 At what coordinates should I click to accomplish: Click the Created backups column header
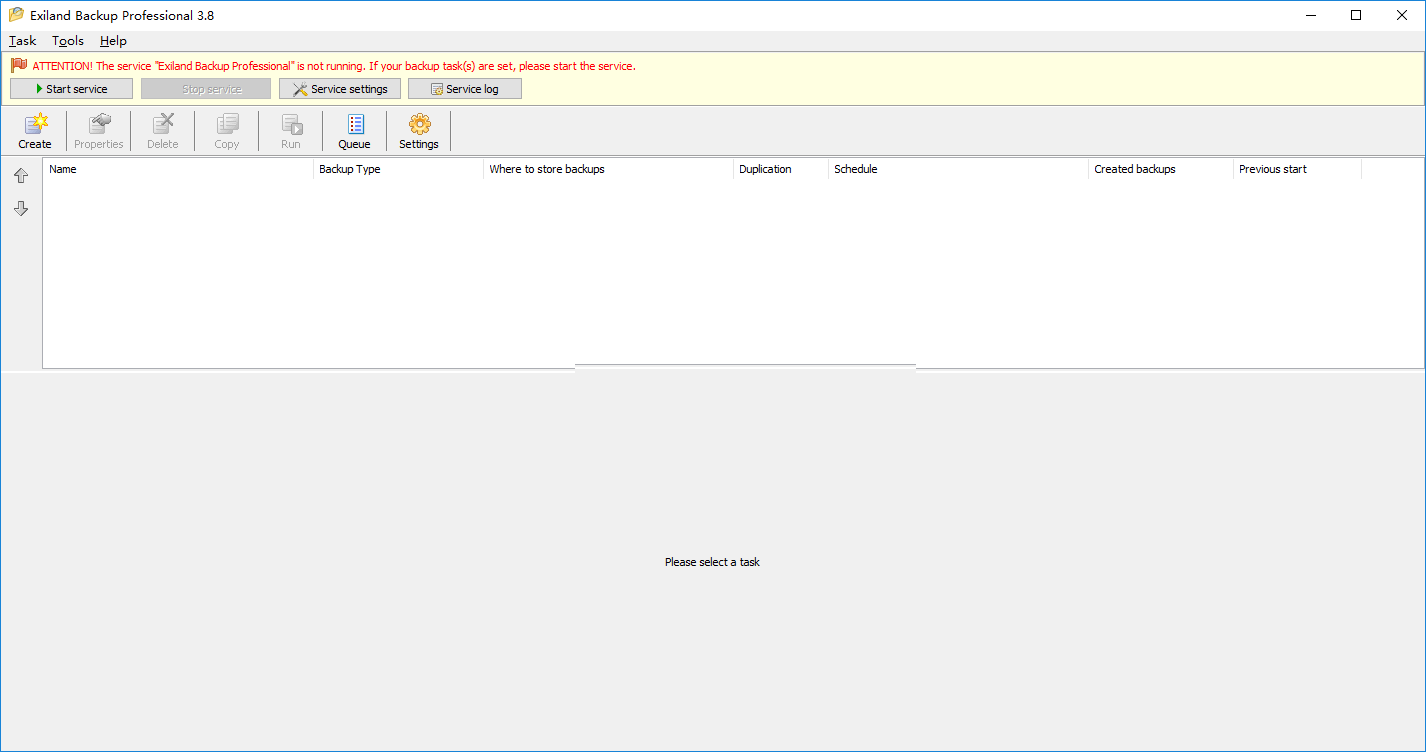click(1161, 169)
